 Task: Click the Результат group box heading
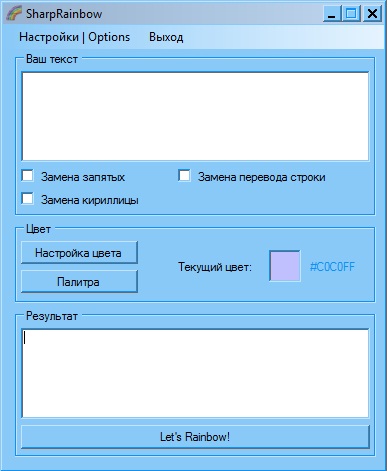52,316
